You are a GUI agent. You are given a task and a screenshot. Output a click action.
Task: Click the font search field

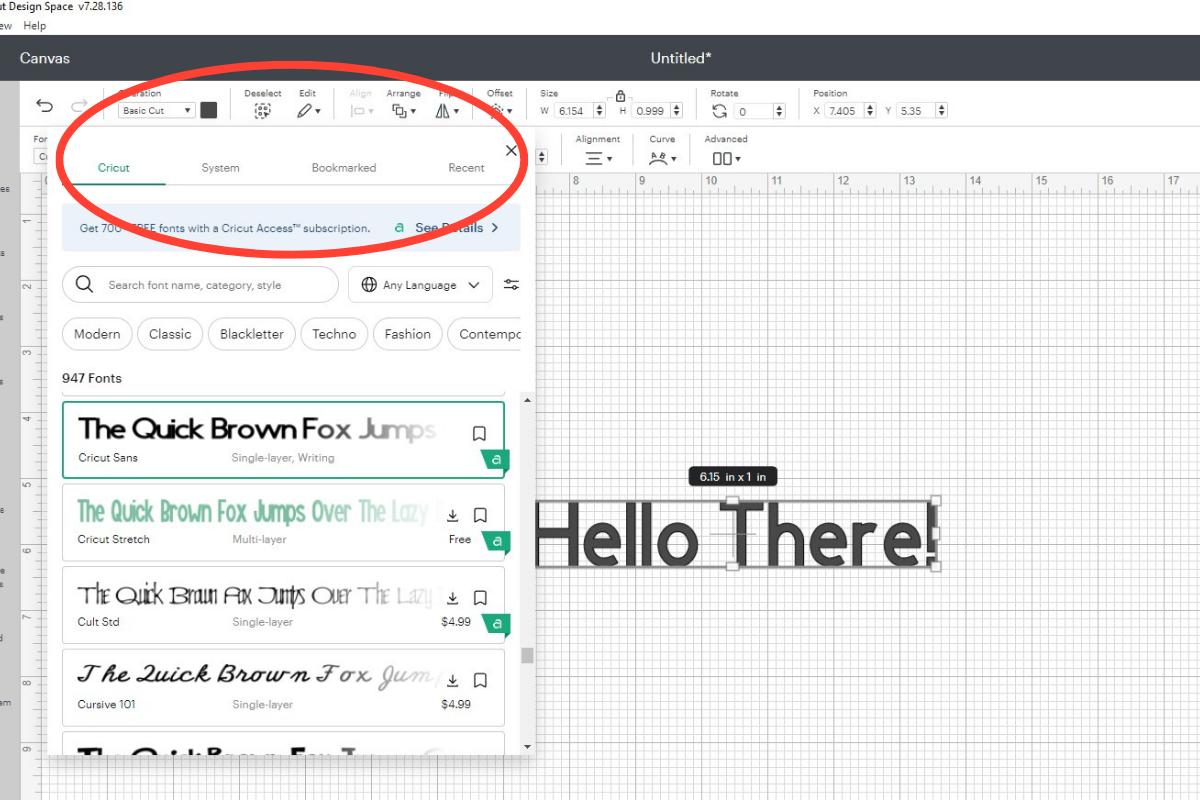coord(200,285)
